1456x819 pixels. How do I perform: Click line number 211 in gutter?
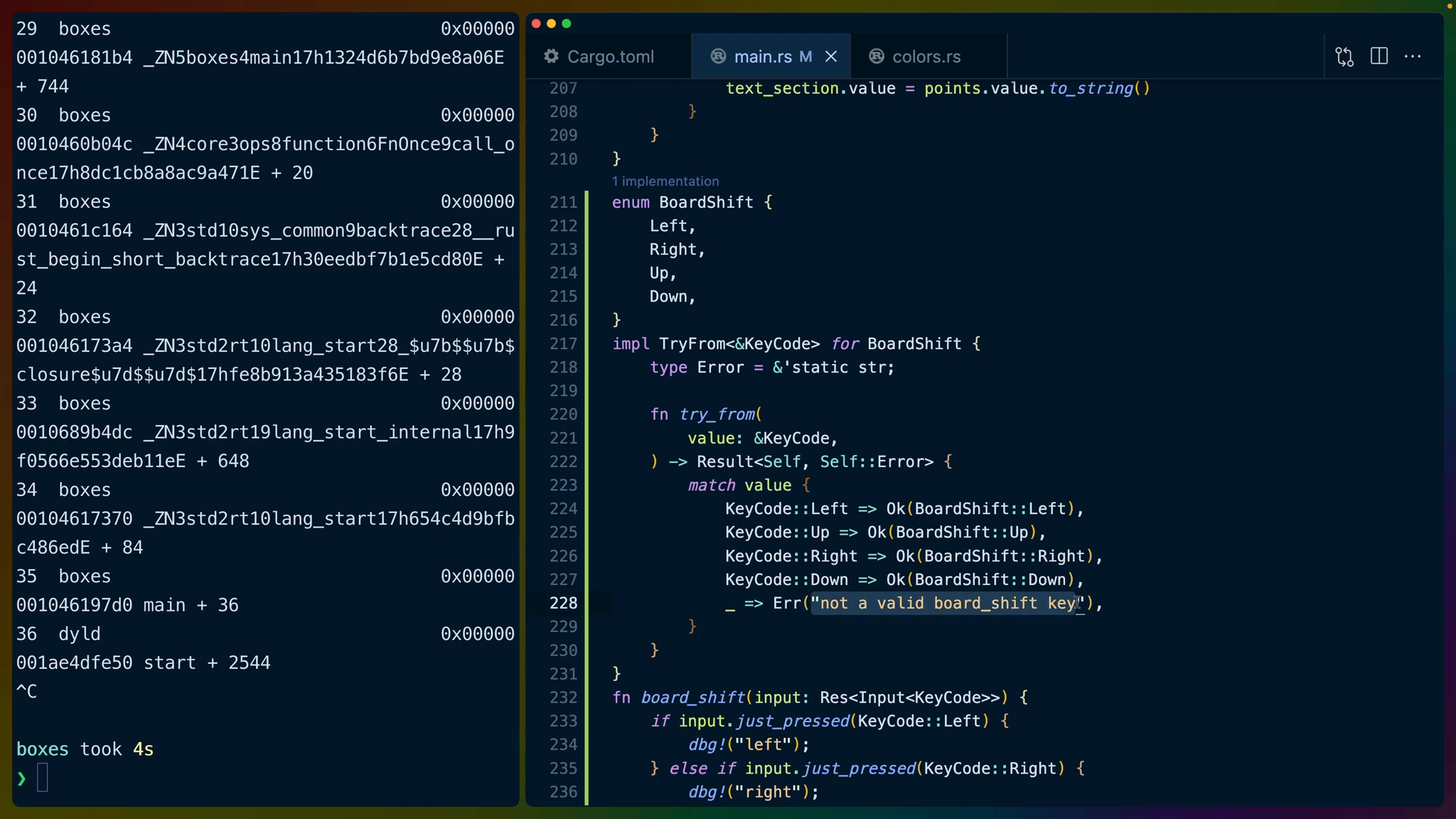[563, 203]
